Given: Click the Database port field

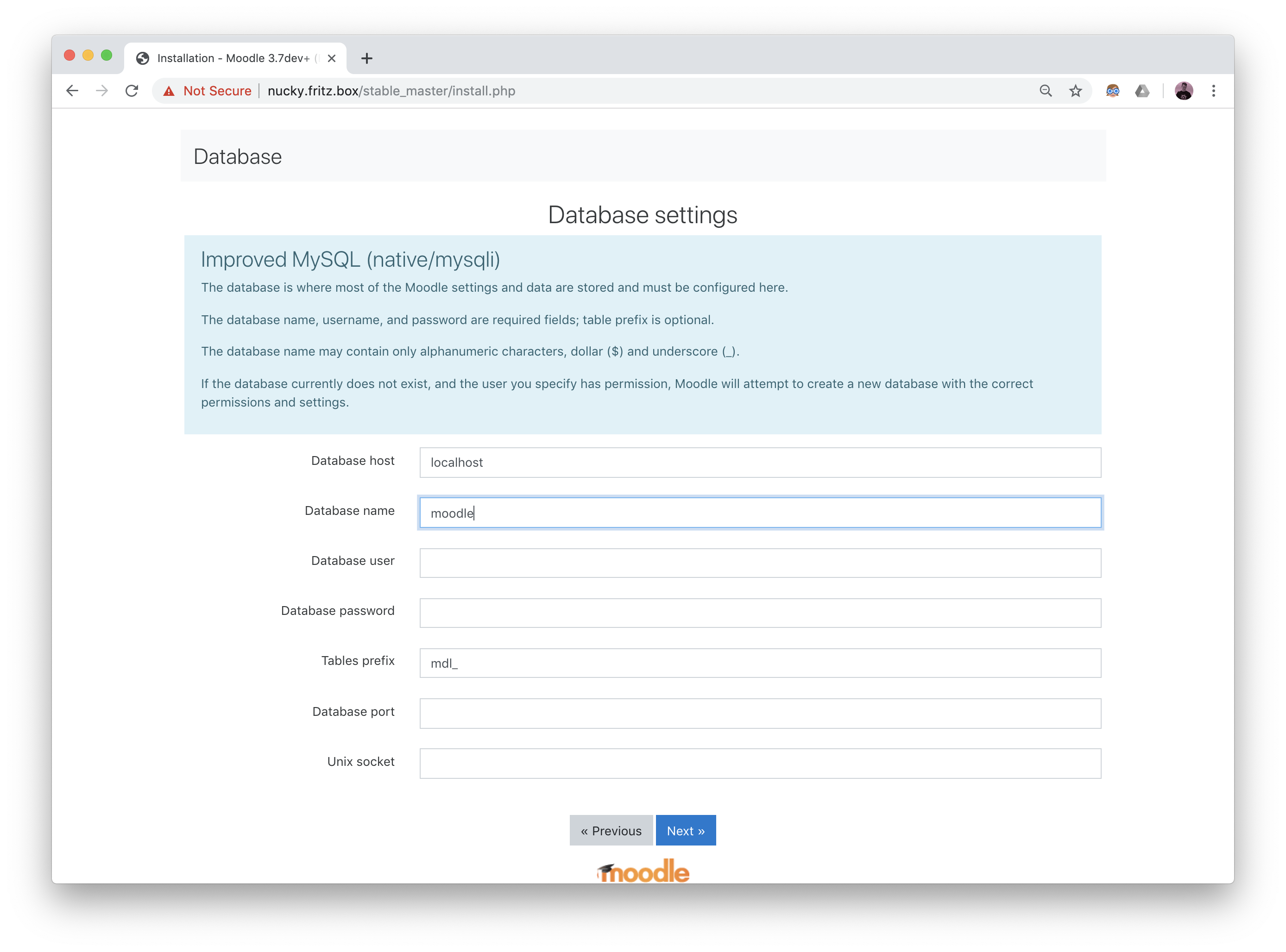Looking at the screenshot, I should pyautogui.click(x=760, y=714).
